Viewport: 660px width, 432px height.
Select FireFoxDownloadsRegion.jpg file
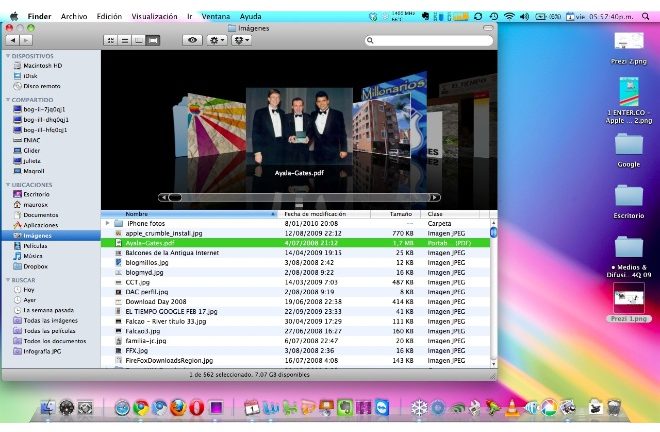(x=295, y=361)
